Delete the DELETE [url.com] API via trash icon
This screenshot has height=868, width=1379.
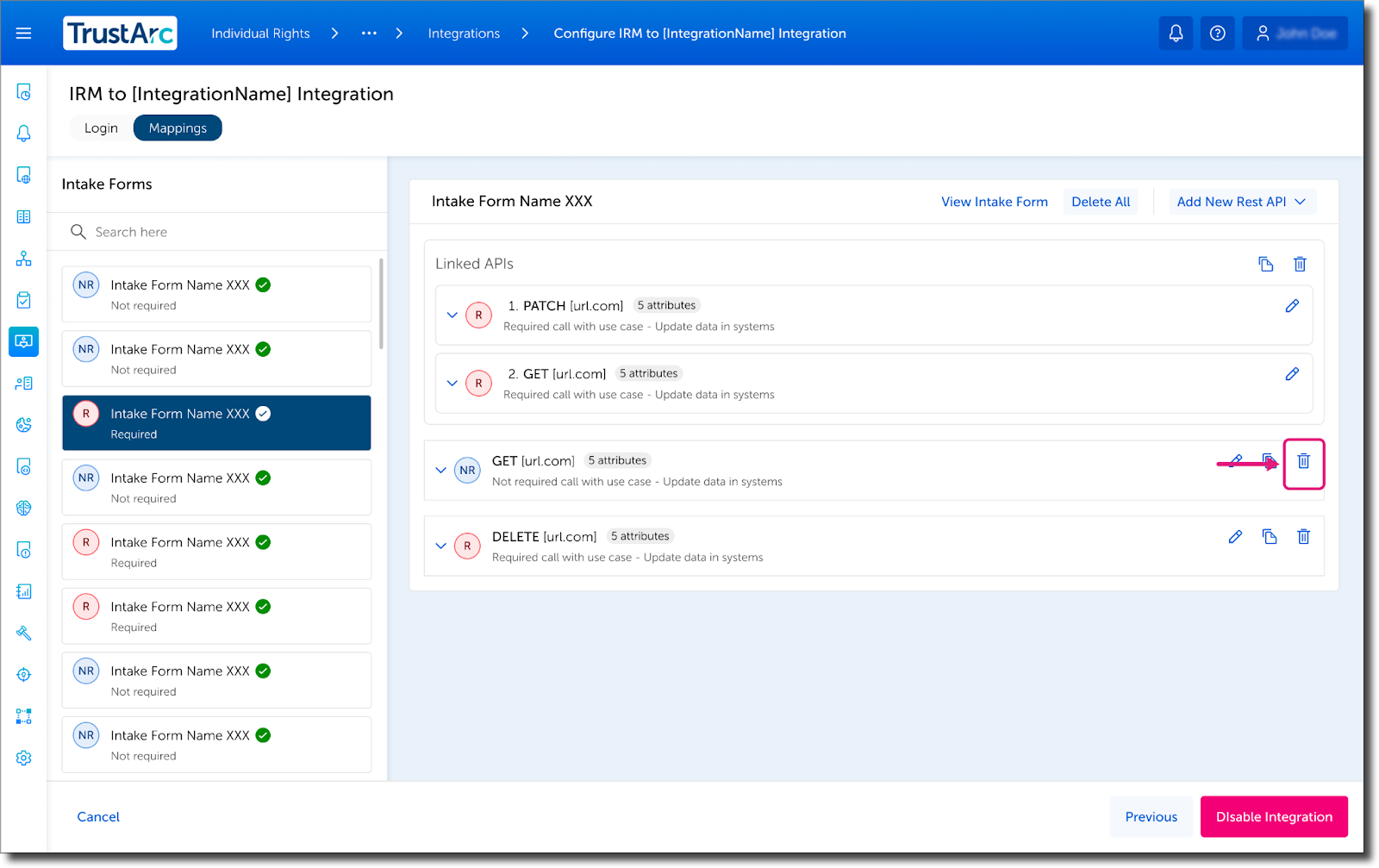pyautogui.click(x=1302, y=536)
